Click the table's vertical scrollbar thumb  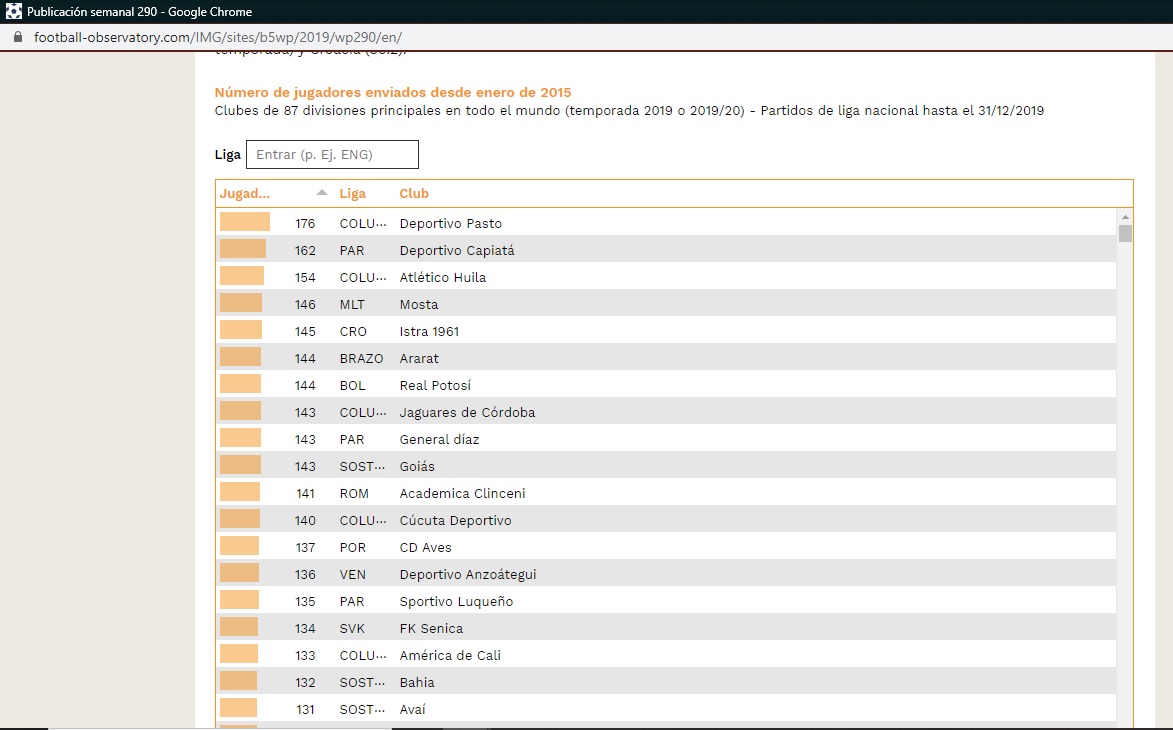(1125, 233)
